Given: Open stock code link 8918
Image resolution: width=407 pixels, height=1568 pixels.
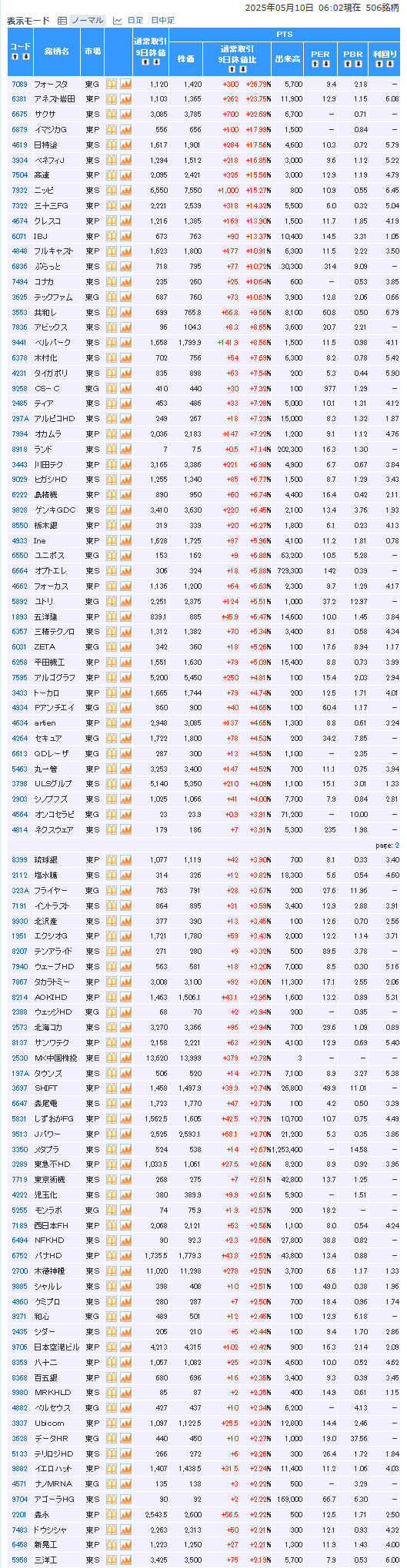Looking at the screenshot, I should point(20,449).
